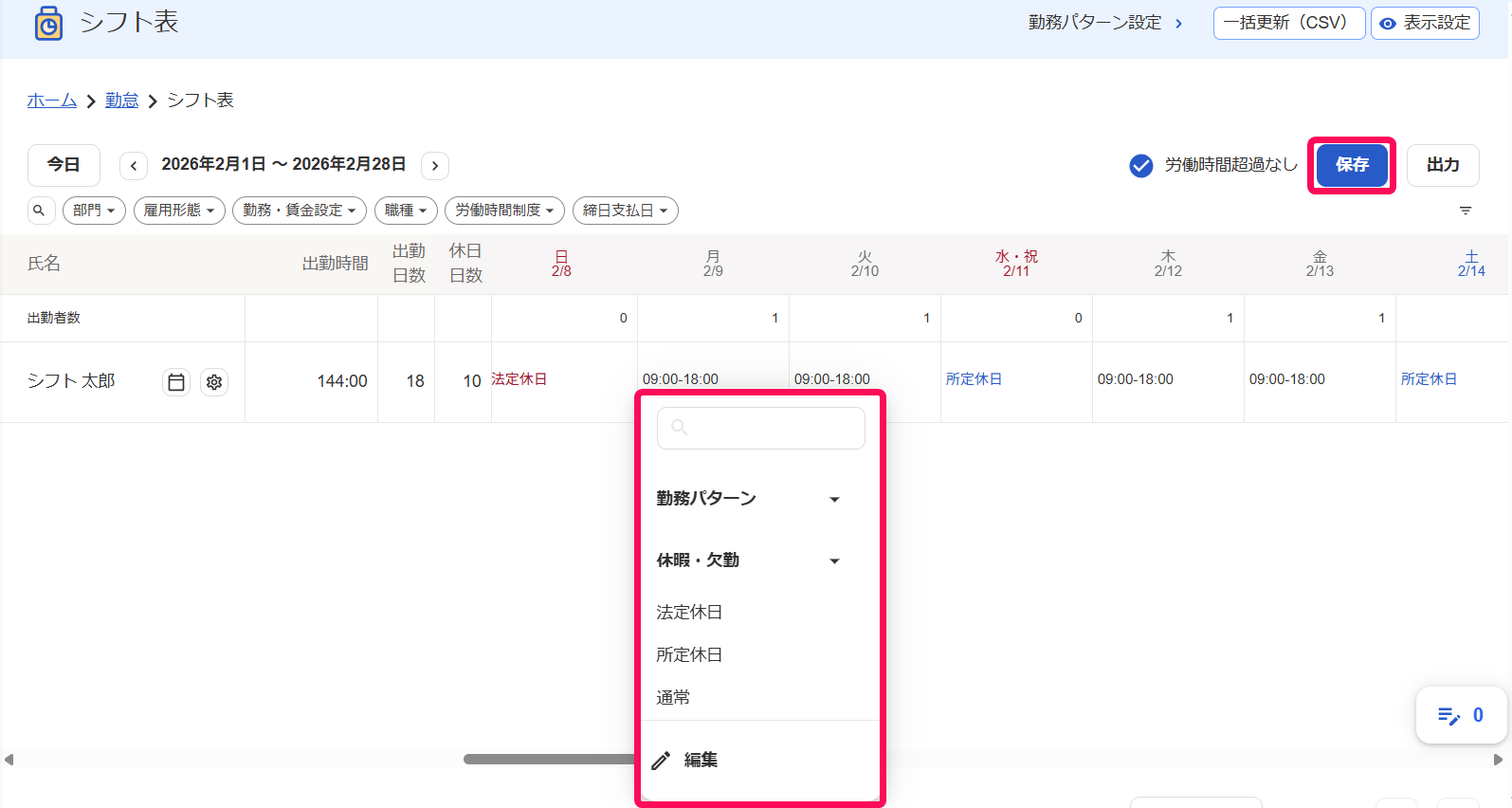
Task: Open the 締日支払日 filter dropdown
Action: coord(626,211)
